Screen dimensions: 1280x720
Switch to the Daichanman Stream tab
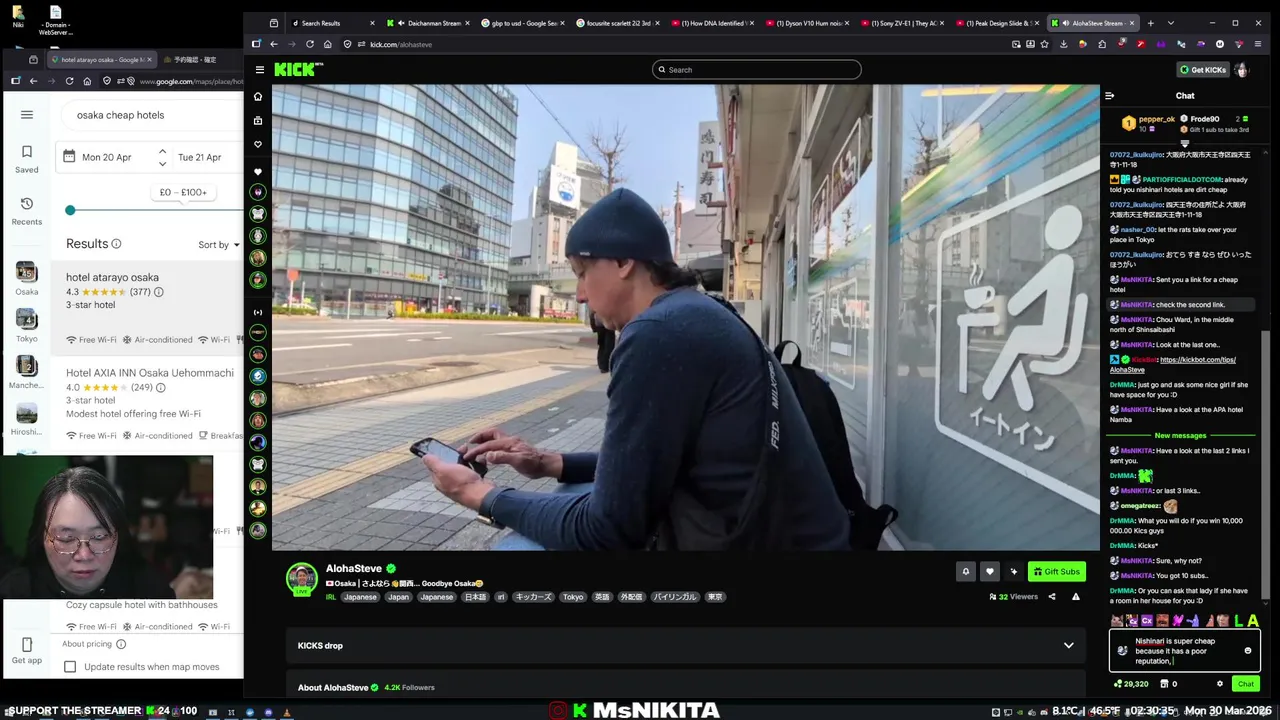[428, 23]
